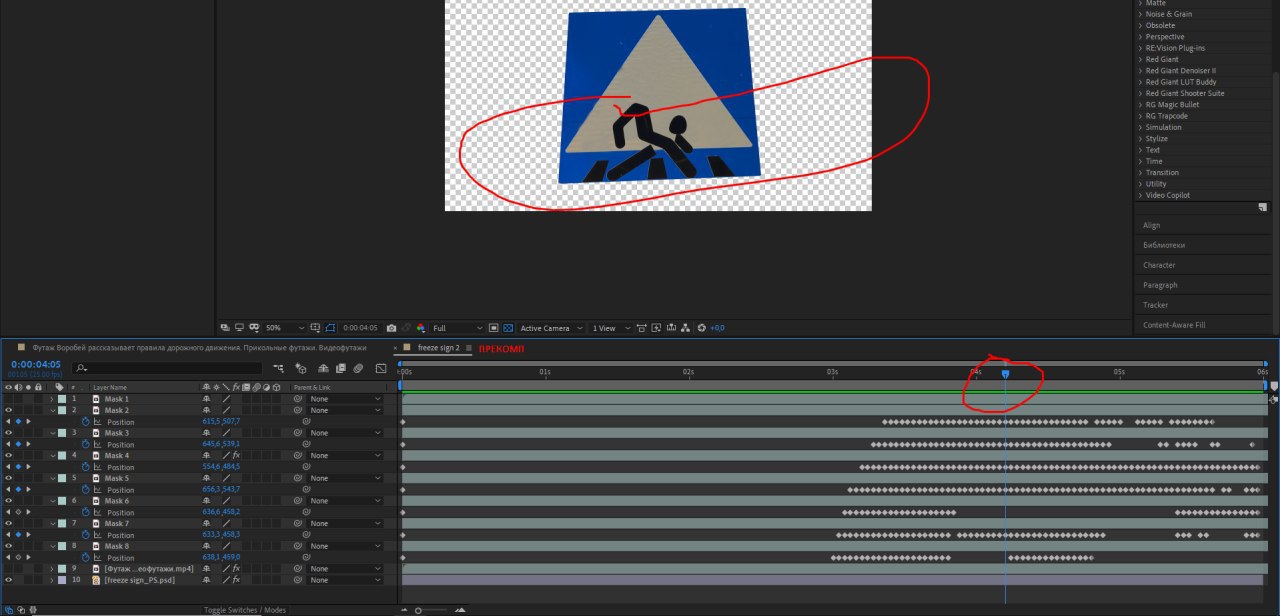Click always preview this view icon

(225, 328)
